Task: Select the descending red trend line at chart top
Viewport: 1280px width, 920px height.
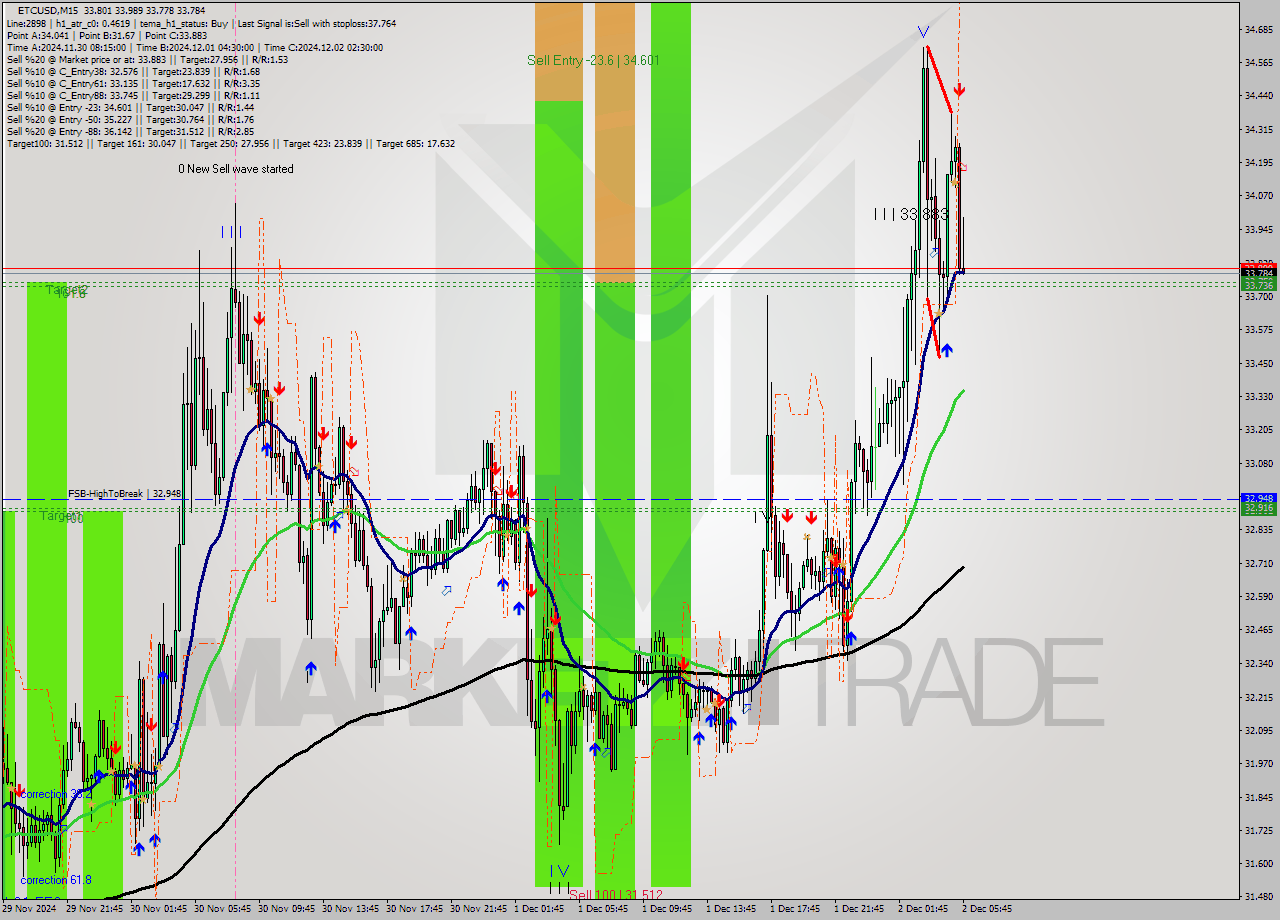Action: tap(939, 80)
